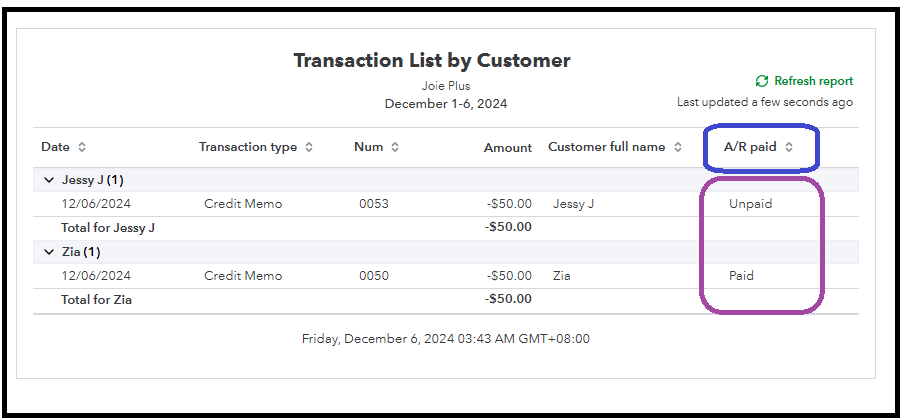Select the Unpaid status cell
The width and height of the screenshot is (911, 418).
coord(750,204)
